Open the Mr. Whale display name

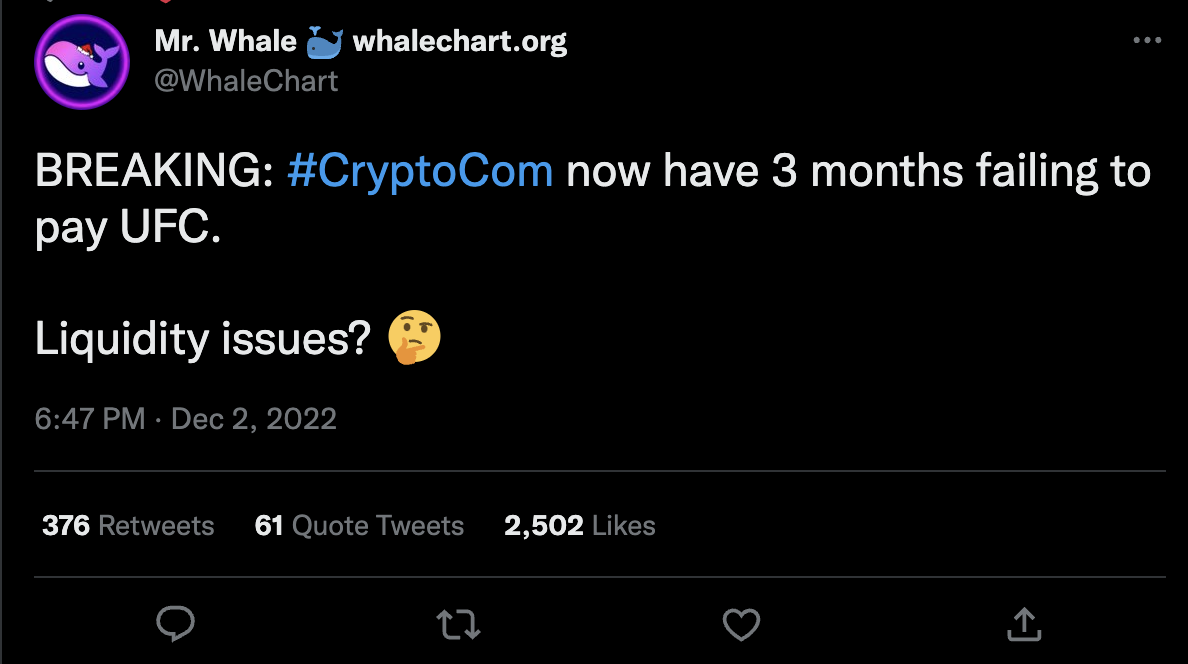pos(225,41)
